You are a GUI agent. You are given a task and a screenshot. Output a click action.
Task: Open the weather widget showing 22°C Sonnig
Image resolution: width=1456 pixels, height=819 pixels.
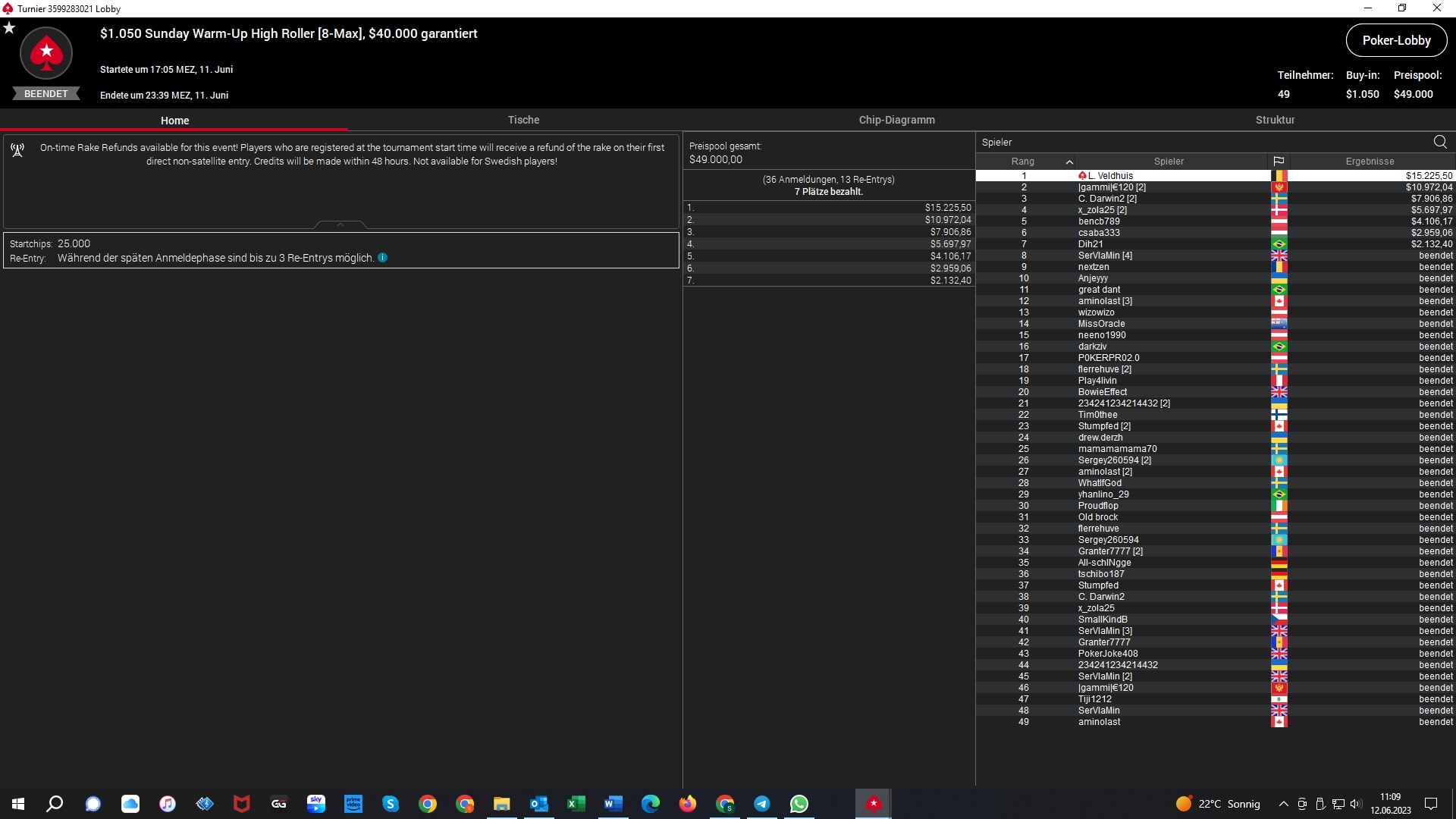(1218, 804)
